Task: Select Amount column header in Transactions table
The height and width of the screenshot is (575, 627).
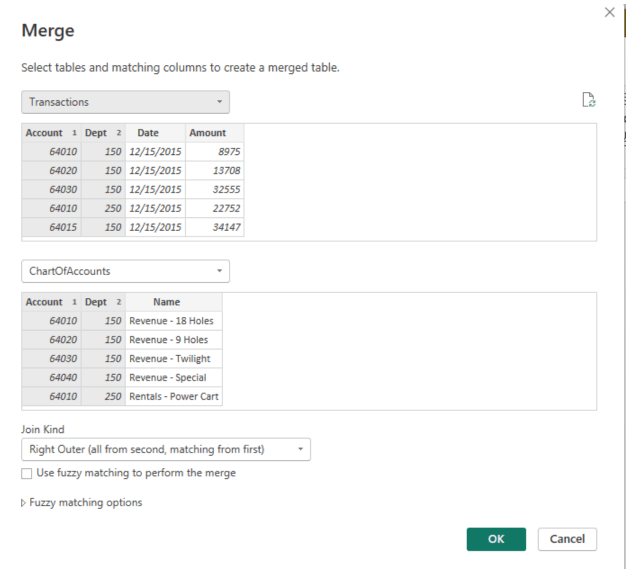Action: pos(208,132)
